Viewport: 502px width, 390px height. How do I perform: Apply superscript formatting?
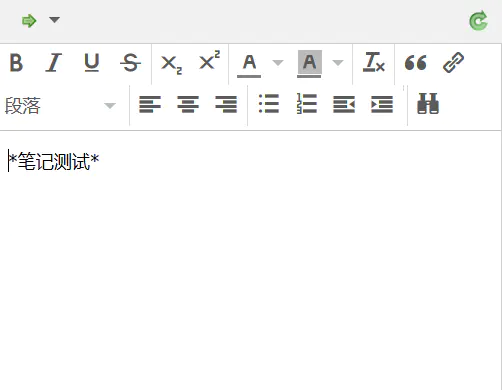click(x=209, y=60)
